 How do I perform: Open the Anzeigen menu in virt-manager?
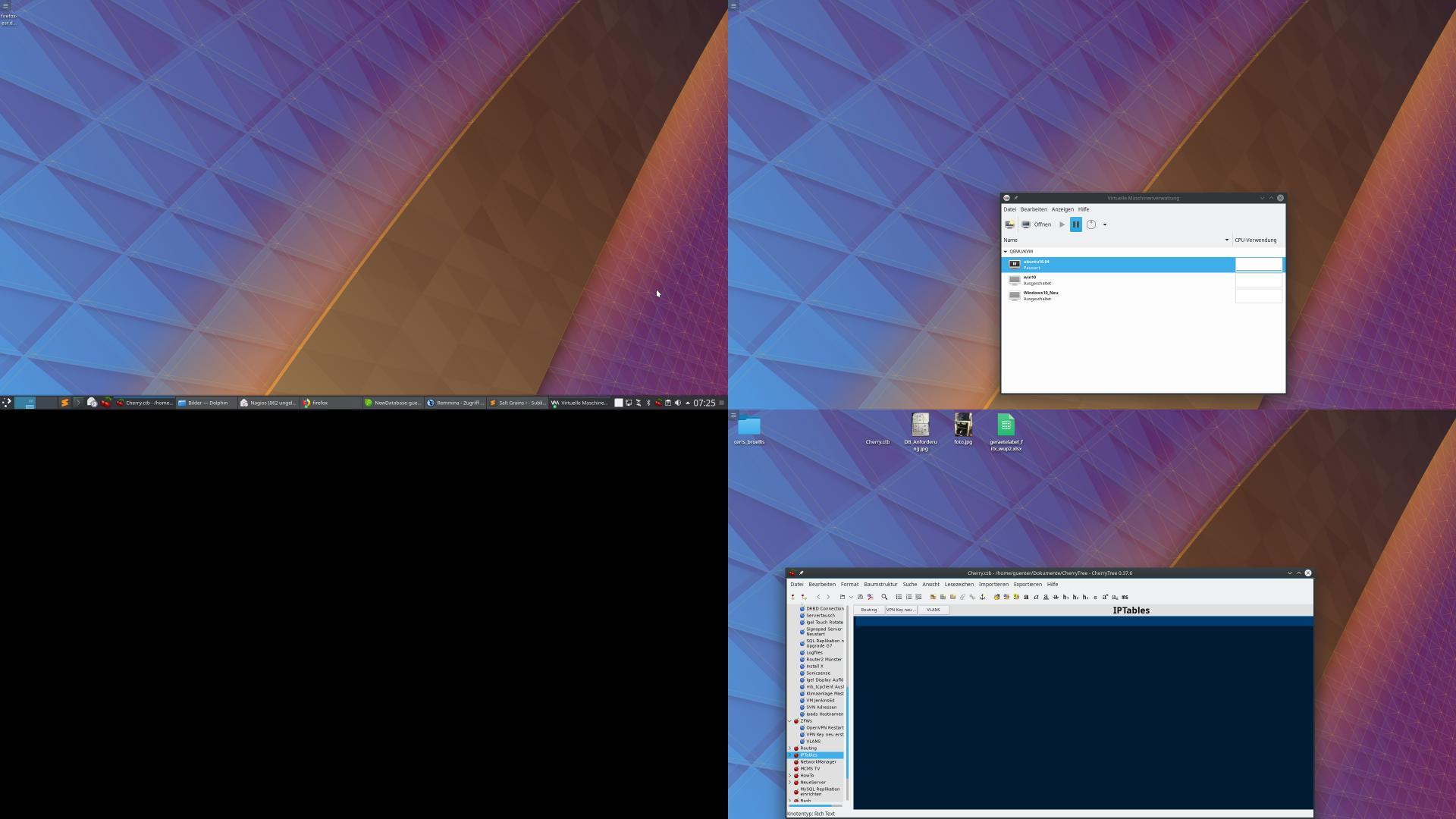pyautogui.click(x=1062, y=209)
